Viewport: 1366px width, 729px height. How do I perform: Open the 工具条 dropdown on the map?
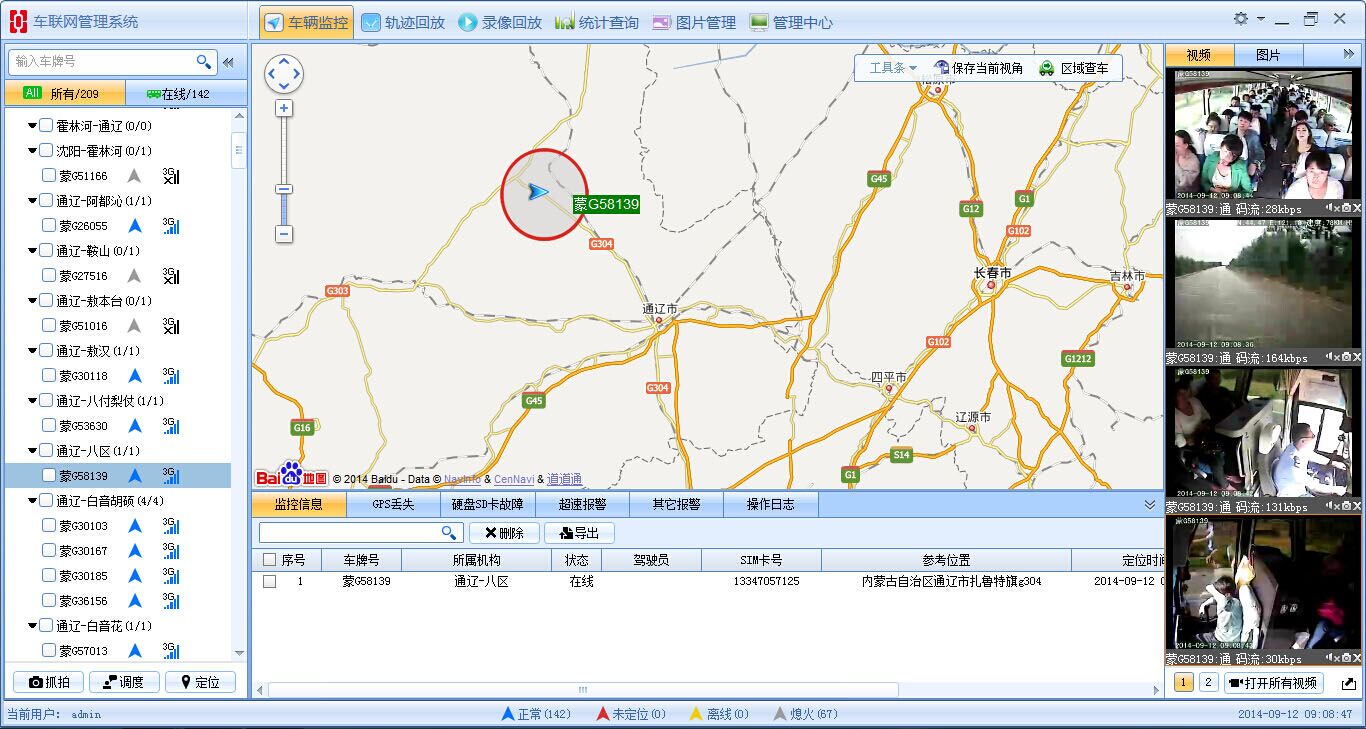(x=892, y=68)
